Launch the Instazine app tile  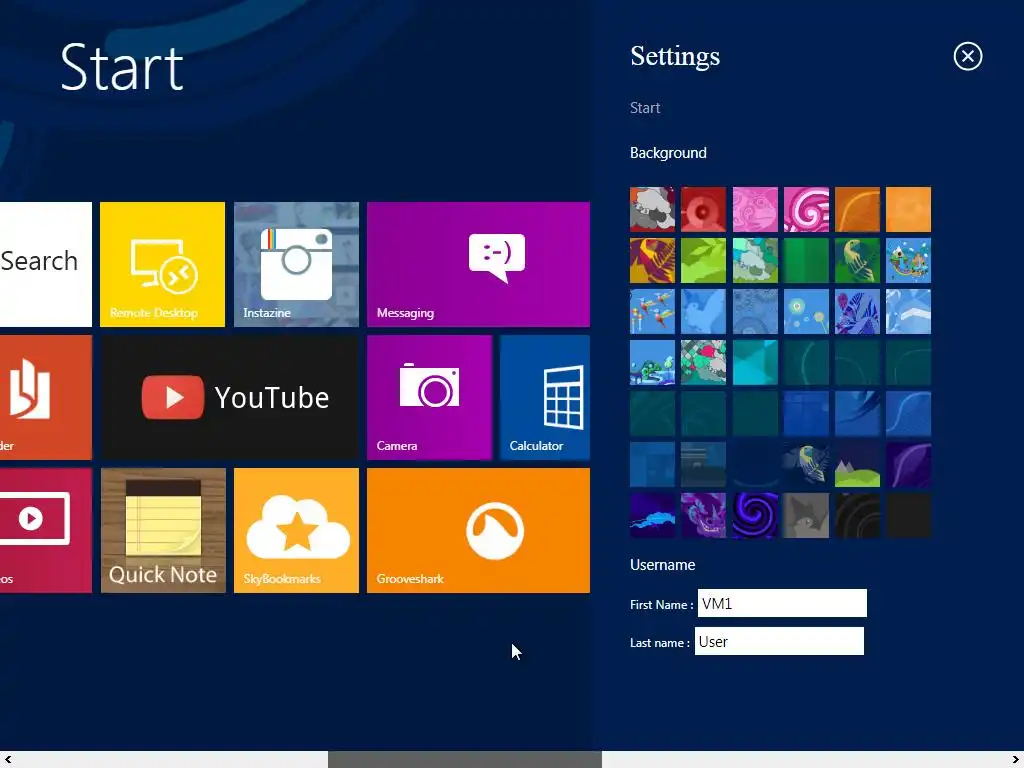296,264
